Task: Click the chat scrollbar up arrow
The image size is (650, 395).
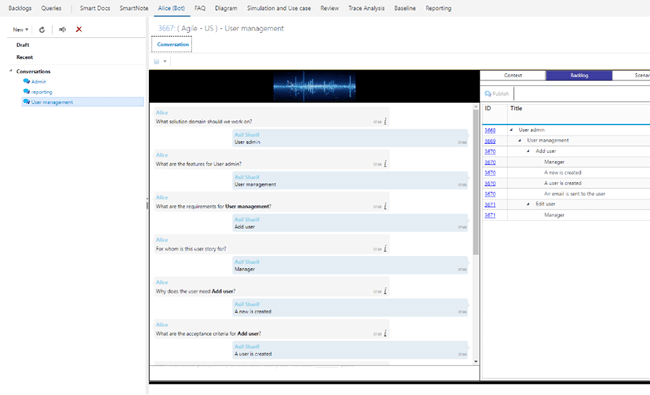Action: [x=475, y=107]
